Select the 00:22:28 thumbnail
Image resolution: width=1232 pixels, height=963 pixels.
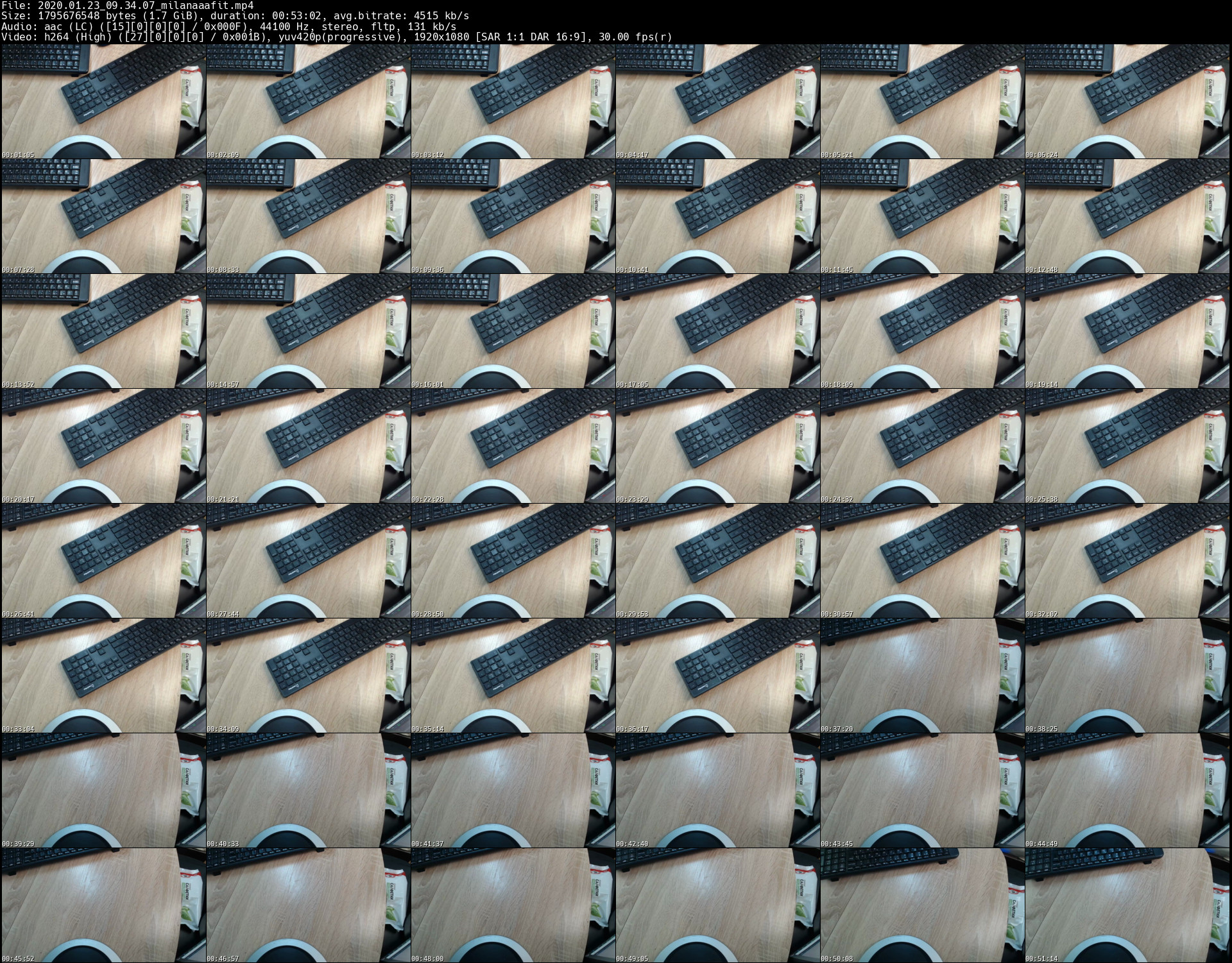(x=513, y=446)
